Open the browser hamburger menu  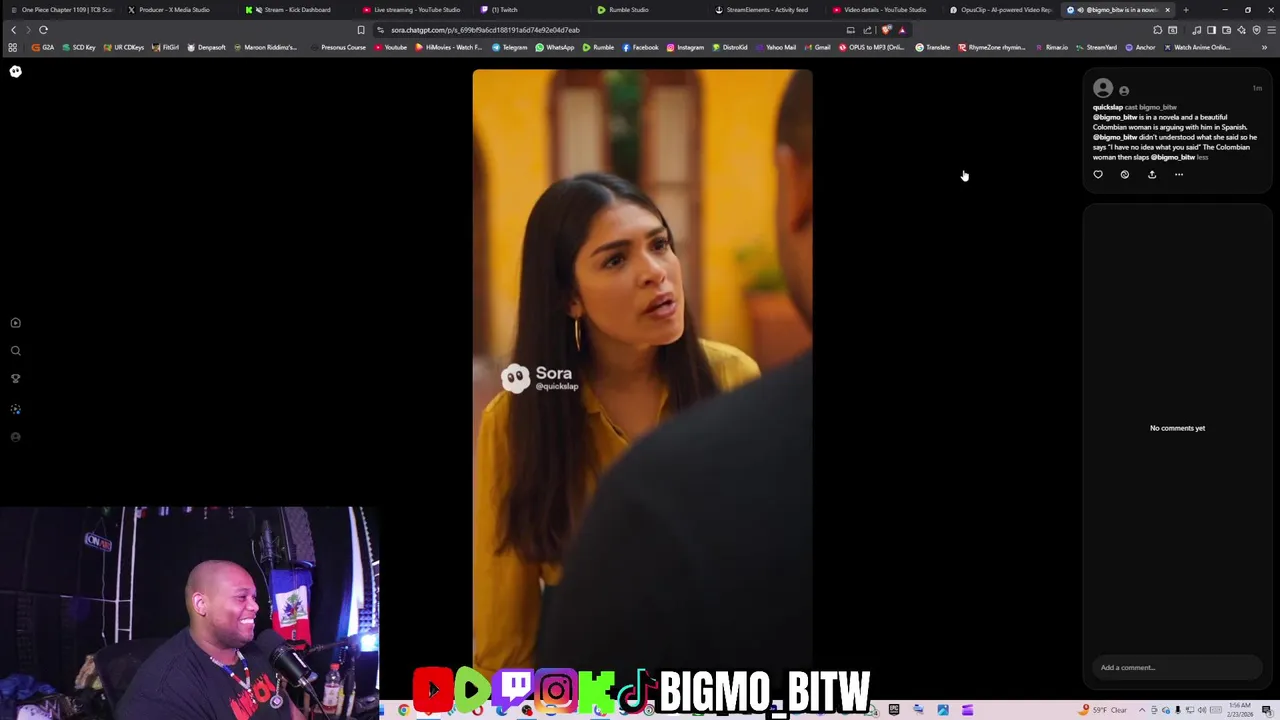[1271, 30]
